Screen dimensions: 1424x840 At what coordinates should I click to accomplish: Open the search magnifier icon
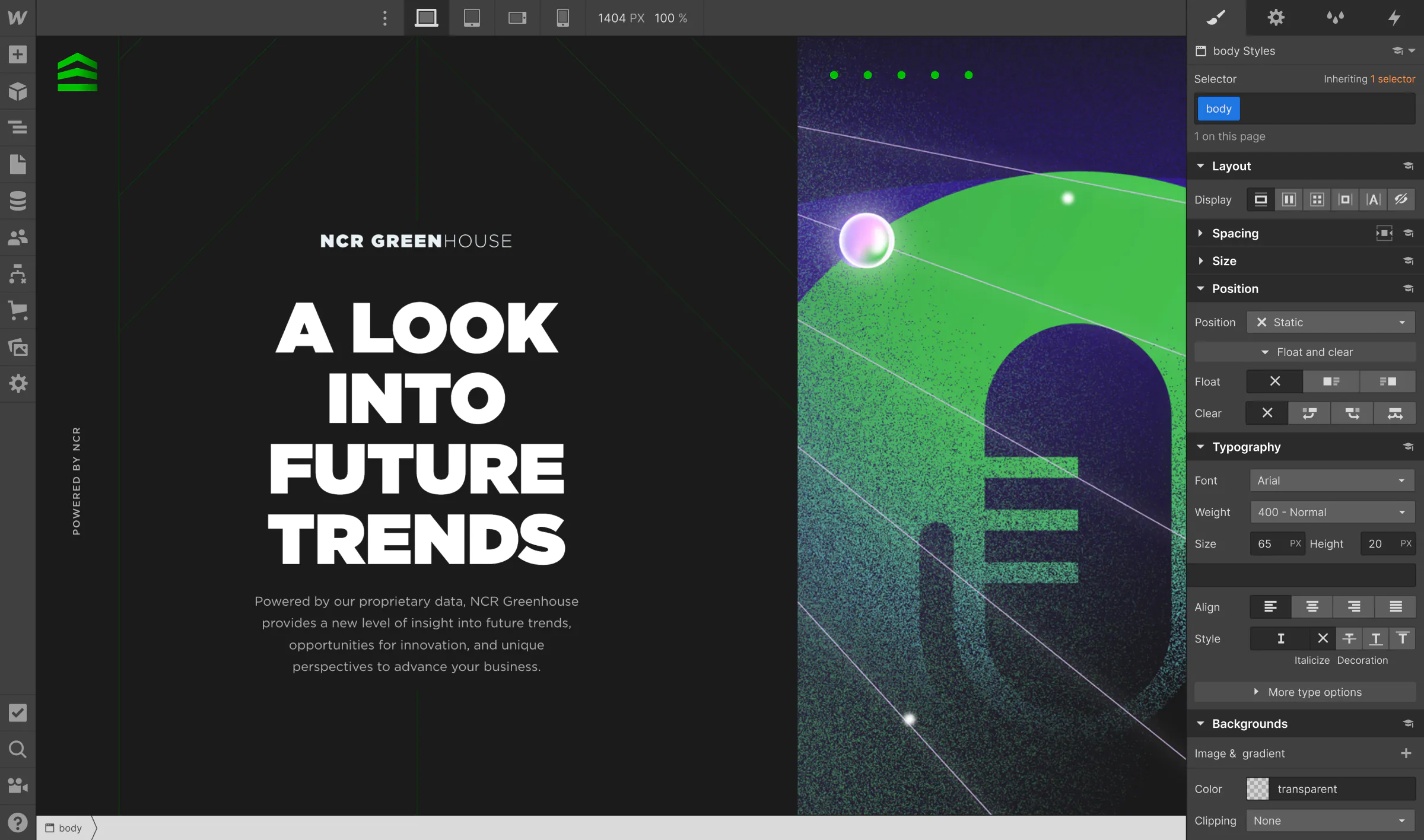(x=18, y=749)
